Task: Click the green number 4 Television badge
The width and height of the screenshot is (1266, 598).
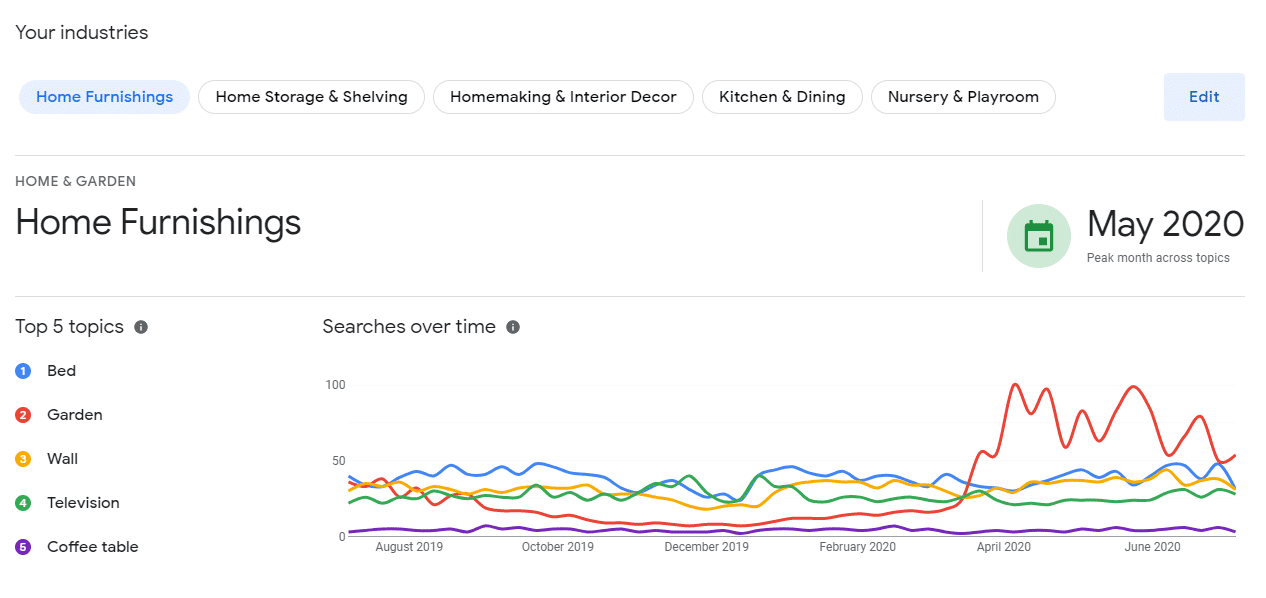Action: click(x=23, y=503)
